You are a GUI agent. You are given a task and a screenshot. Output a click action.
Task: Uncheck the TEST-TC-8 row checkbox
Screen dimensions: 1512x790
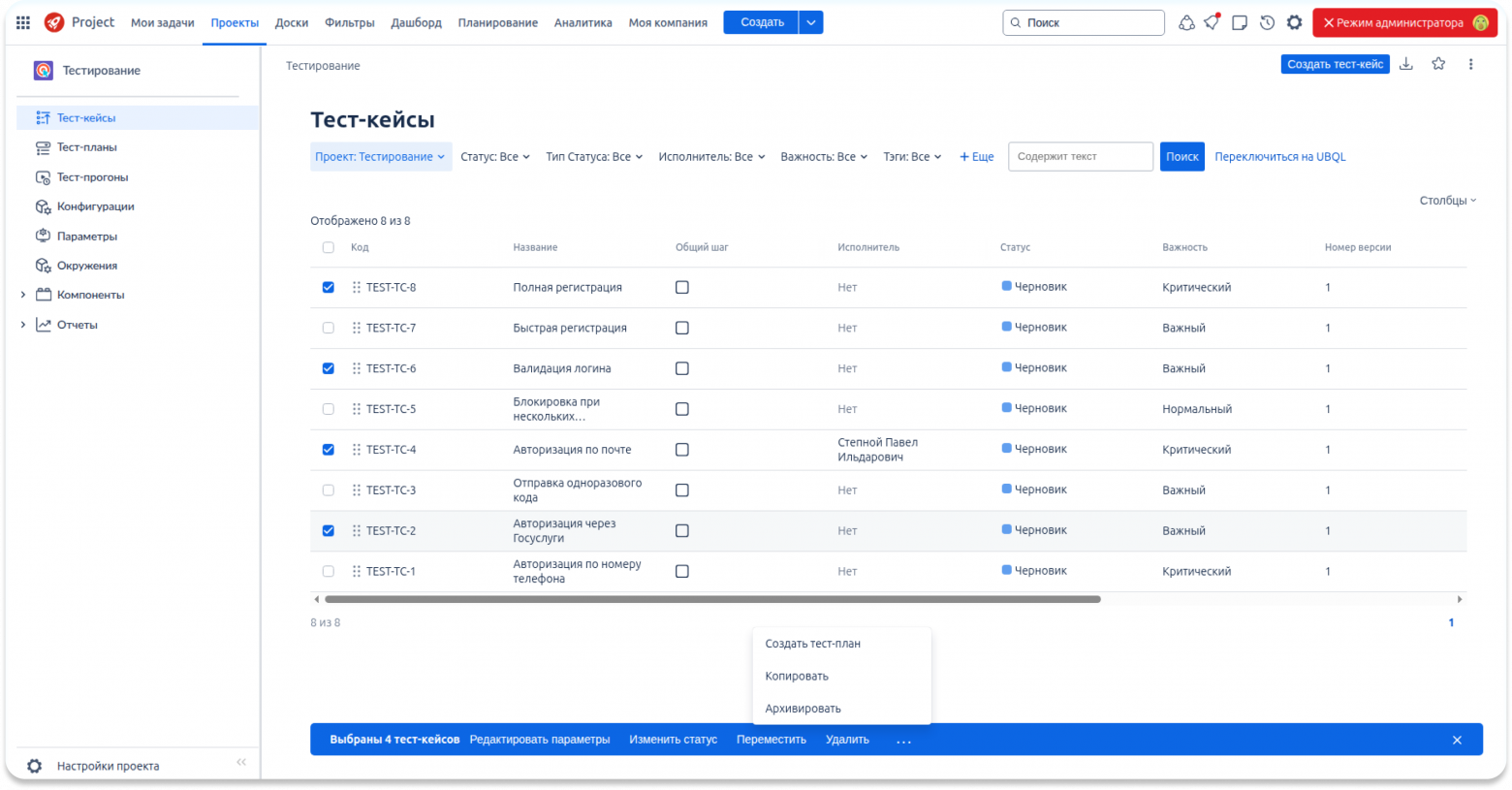coord(329,288)
